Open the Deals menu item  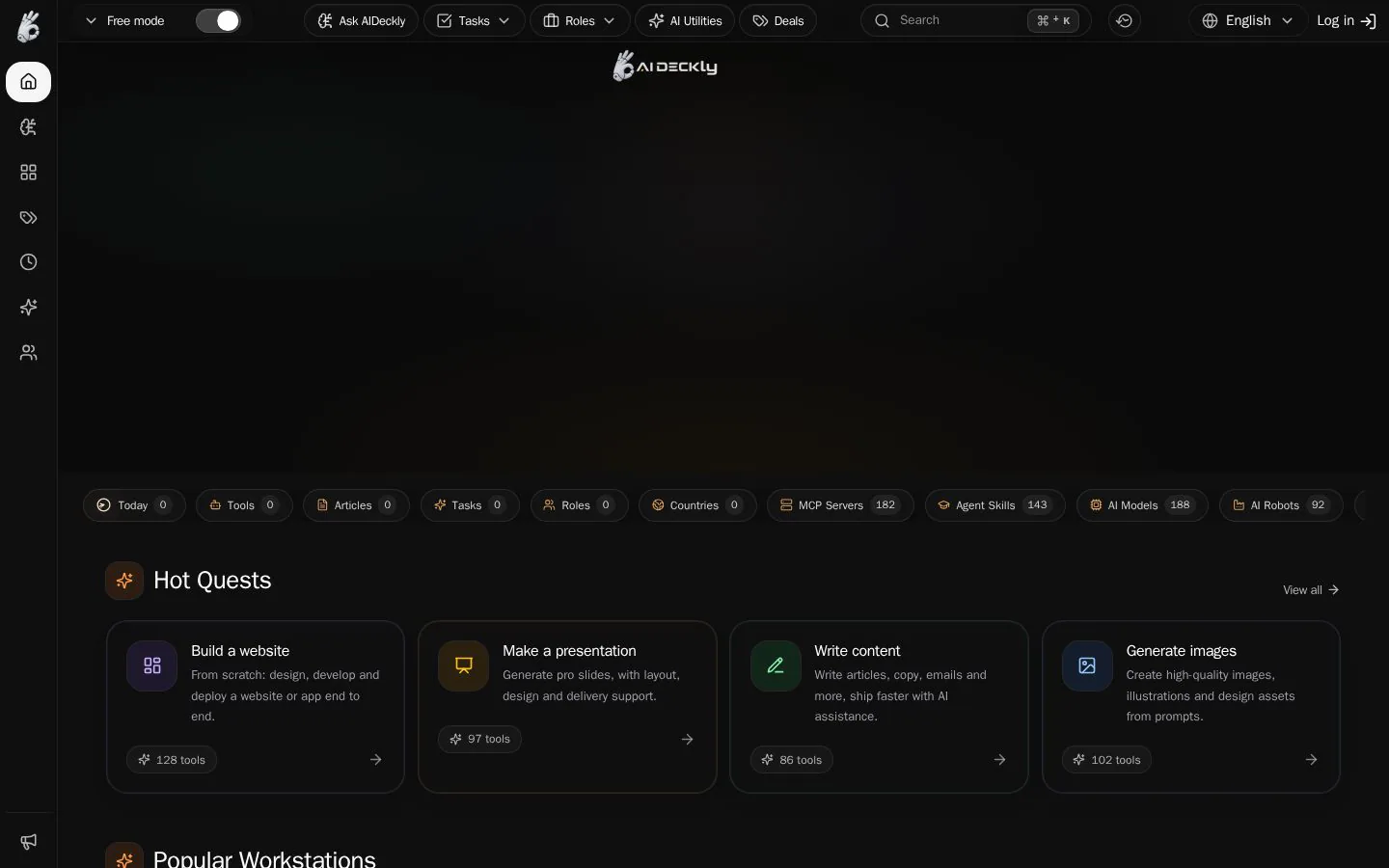click(777, 20)
